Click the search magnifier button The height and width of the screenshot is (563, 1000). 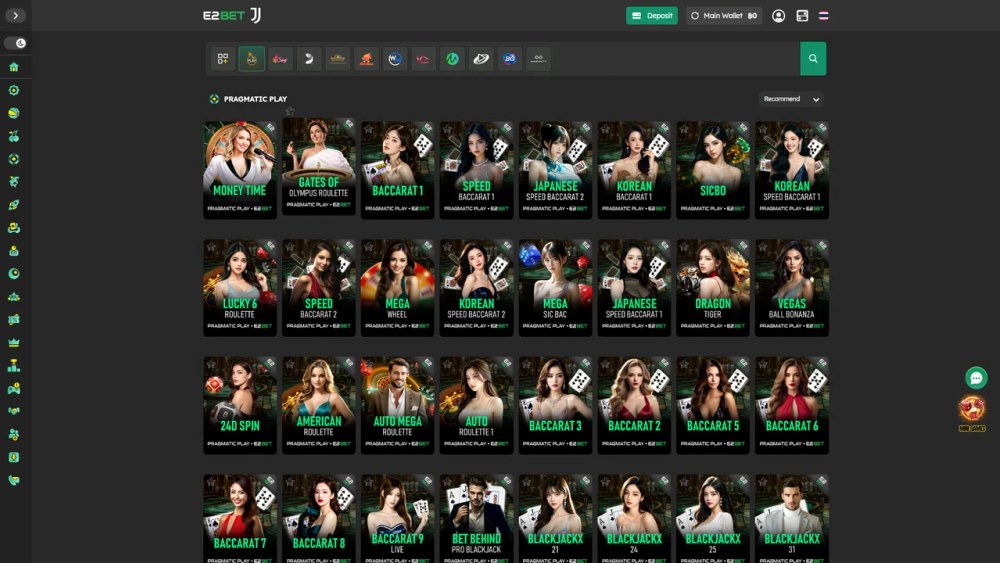point(812,59)
